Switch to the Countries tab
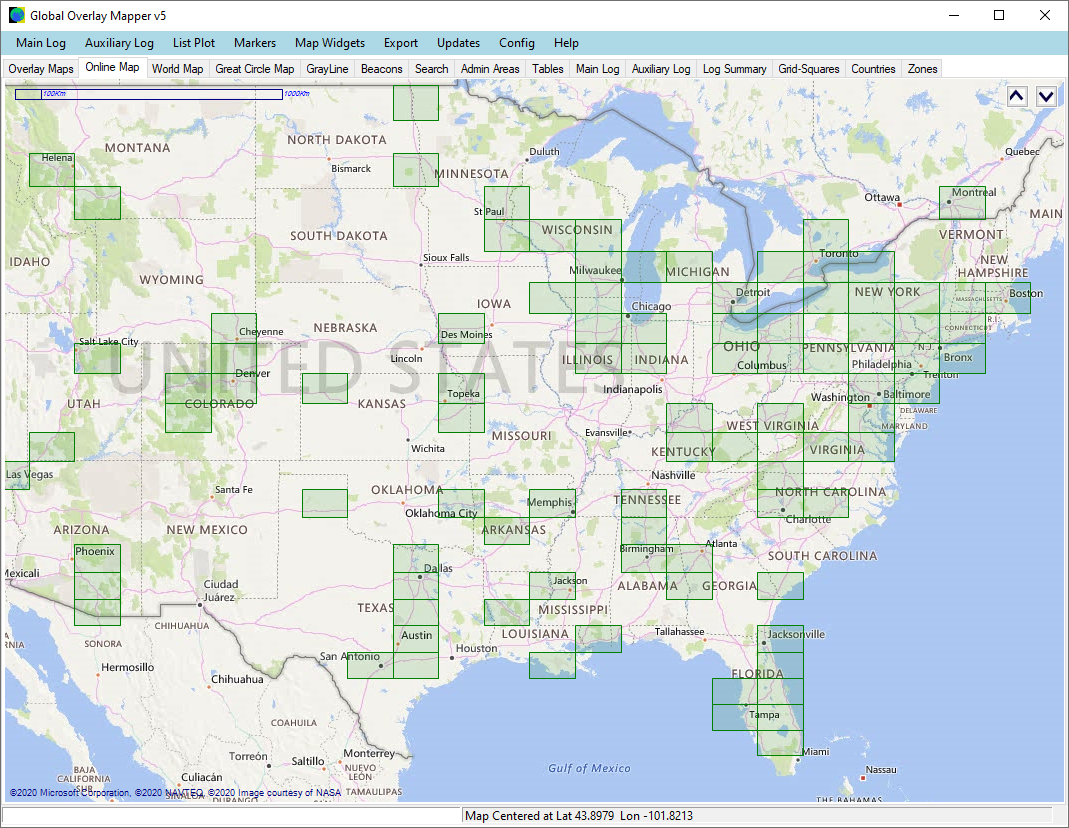The width and height of the screenshot is (1069, 828). pyautogui.click(x=873, y=69)
